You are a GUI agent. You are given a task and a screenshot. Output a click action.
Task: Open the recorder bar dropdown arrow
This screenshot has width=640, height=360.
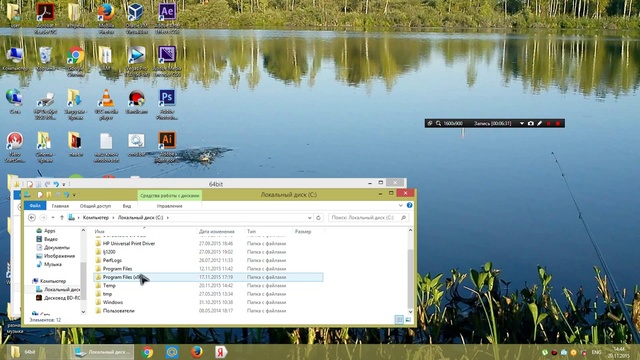pyautogui.click(x=522, y=123)
